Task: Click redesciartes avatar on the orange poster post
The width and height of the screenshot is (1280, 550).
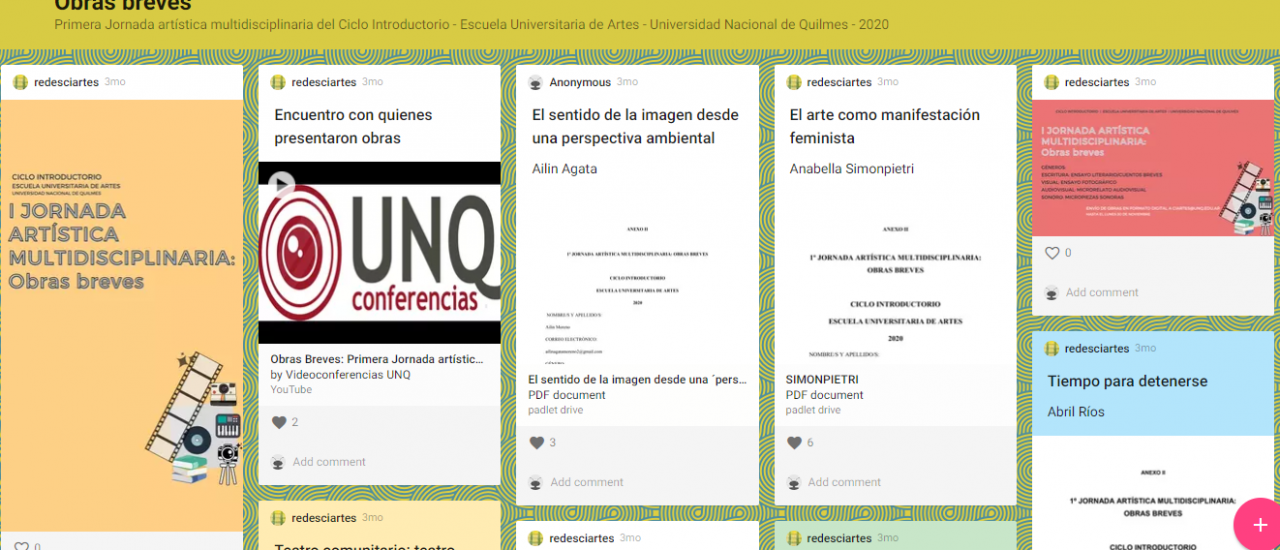Action: (20, 82)
